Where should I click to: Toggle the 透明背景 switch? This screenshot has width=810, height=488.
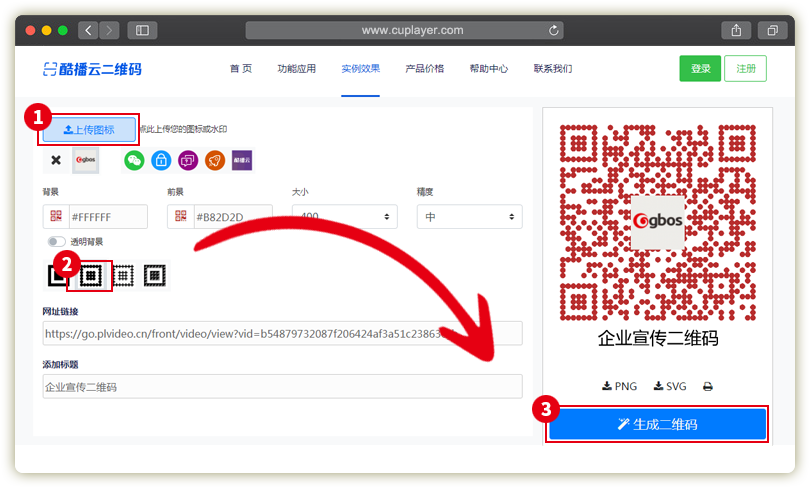point(55,241)
